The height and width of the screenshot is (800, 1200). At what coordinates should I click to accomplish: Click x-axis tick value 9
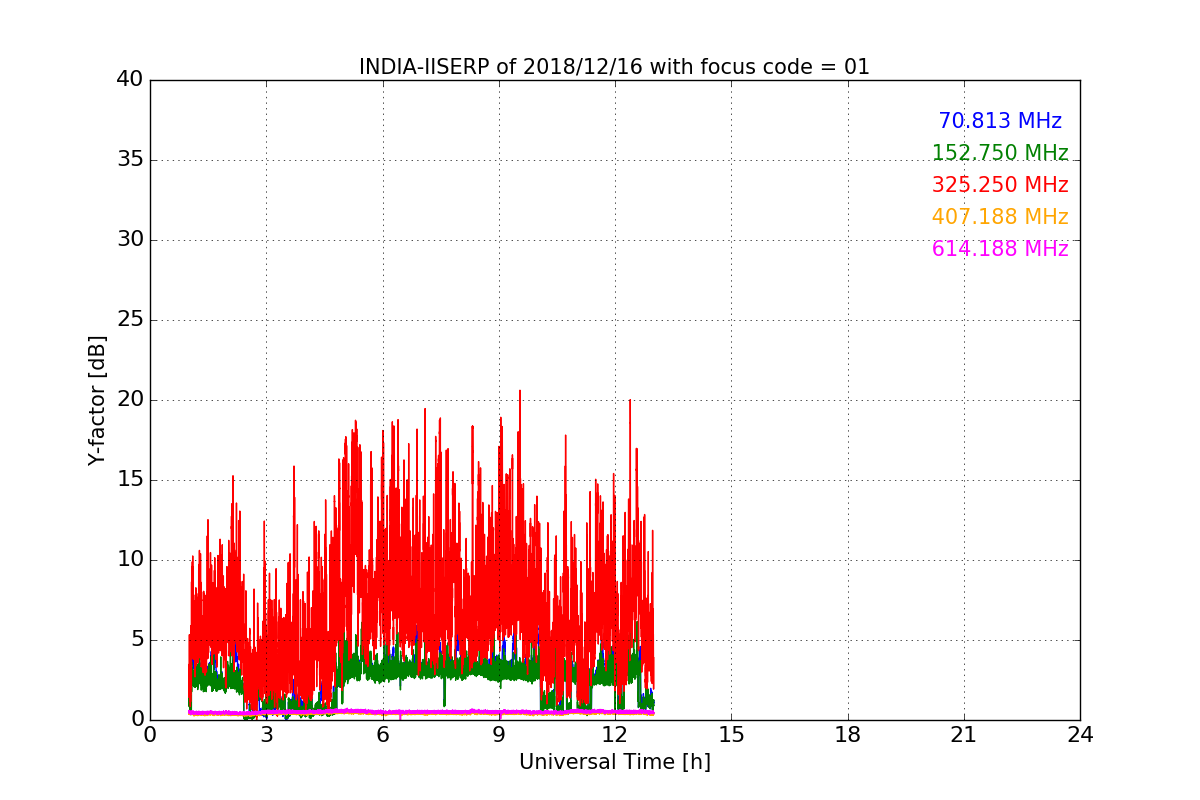[x=499, y=734]
